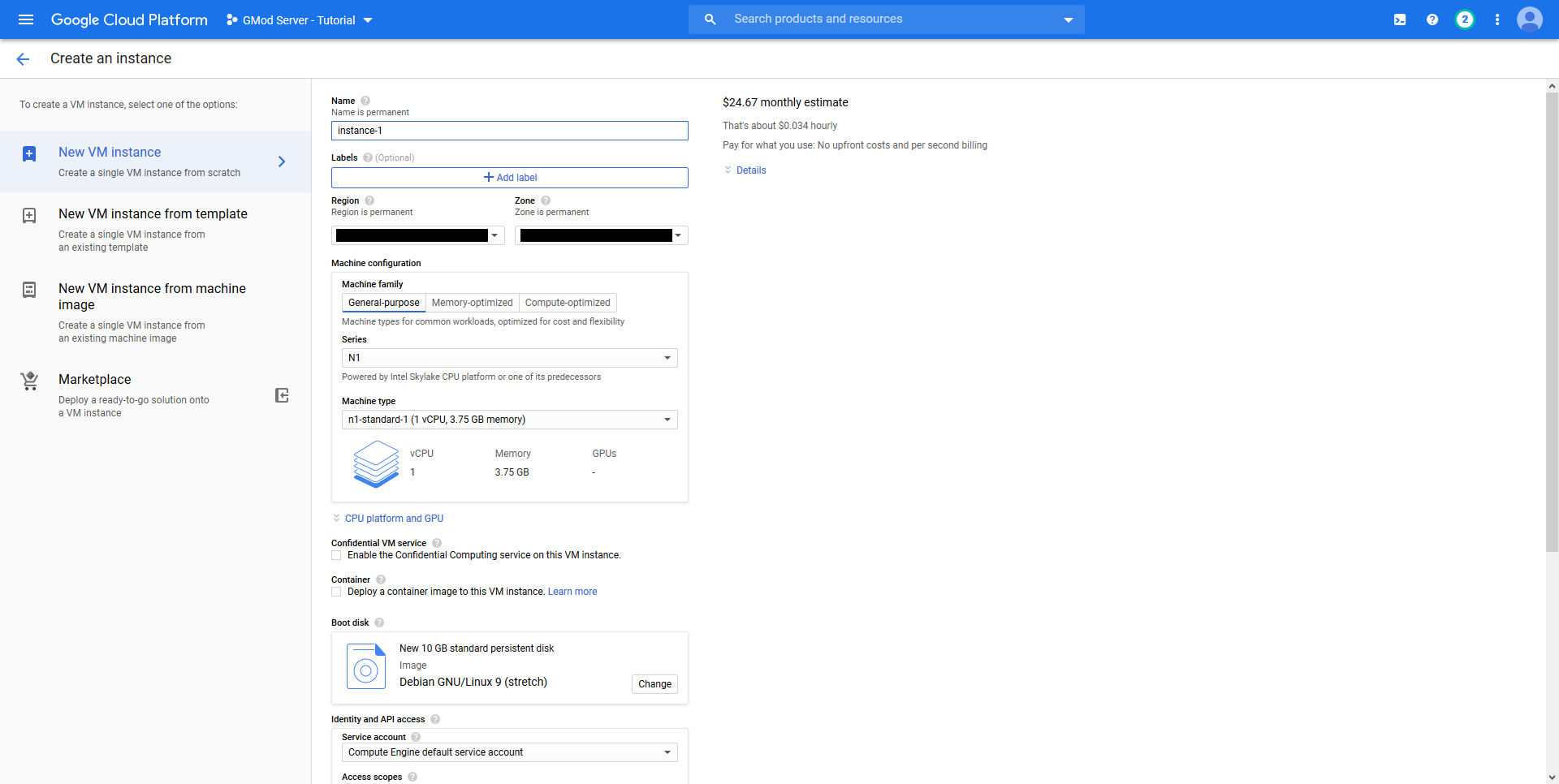The width and height of the screenshot is (1559, 784).
Task: Select the Memory-optimized machine family tab
Action: 472,303
